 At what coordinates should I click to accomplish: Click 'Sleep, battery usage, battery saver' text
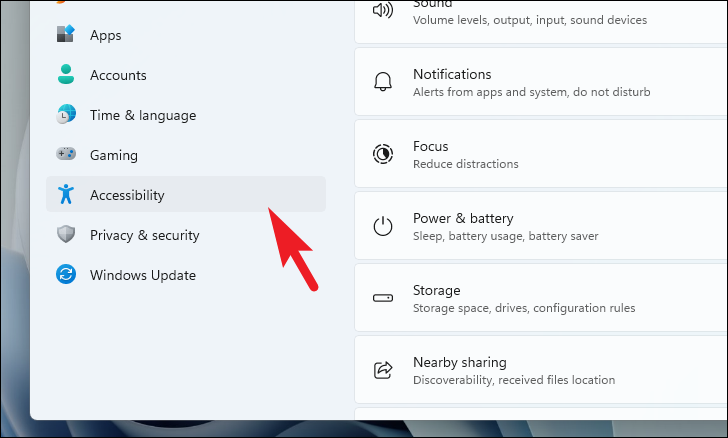point(506,236)
